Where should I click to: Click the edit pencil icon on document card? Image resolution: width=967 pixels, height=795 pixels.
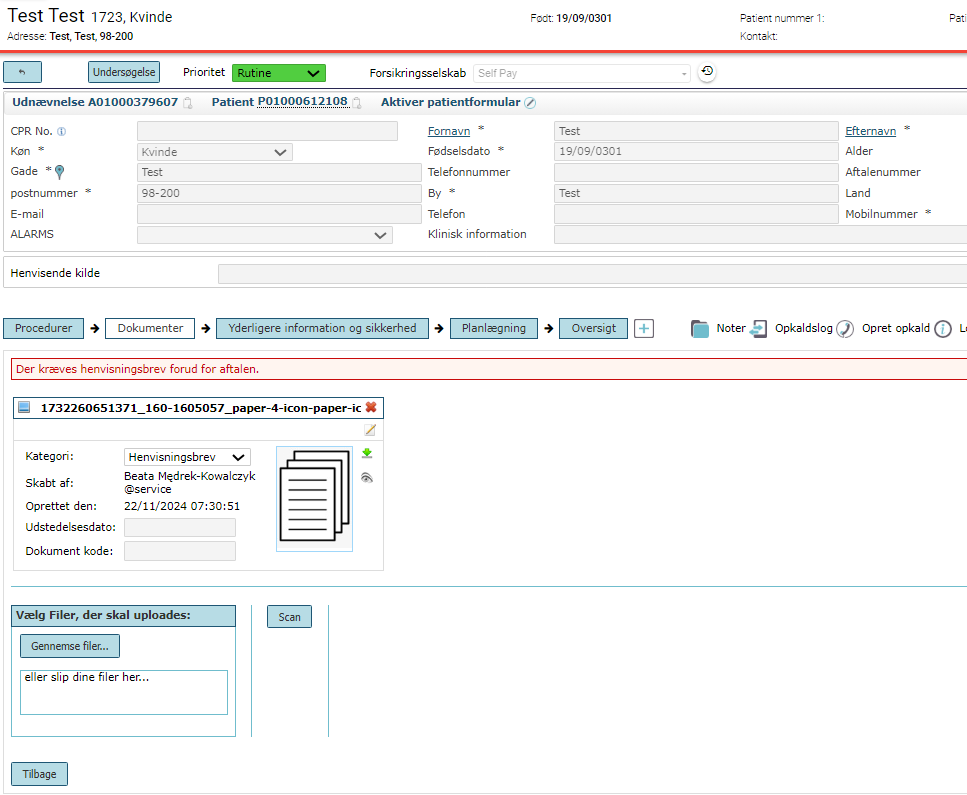coord(370,430)
